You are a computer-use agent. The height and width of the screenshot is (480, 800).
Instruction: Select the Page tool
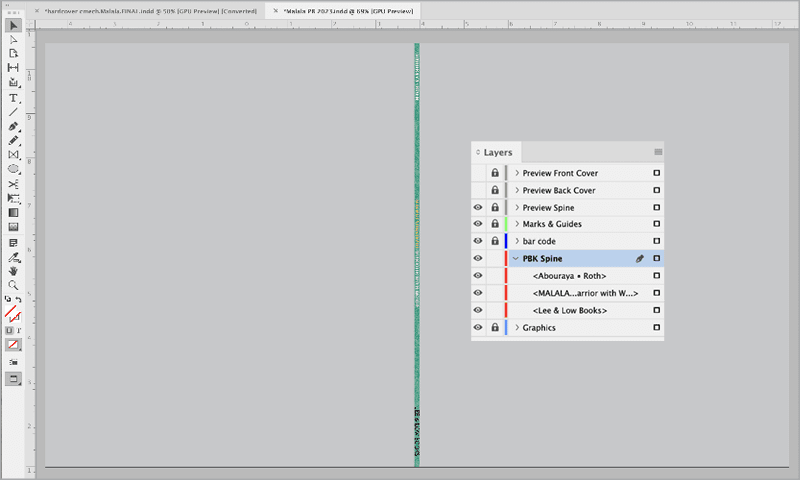tap(14, 54)
